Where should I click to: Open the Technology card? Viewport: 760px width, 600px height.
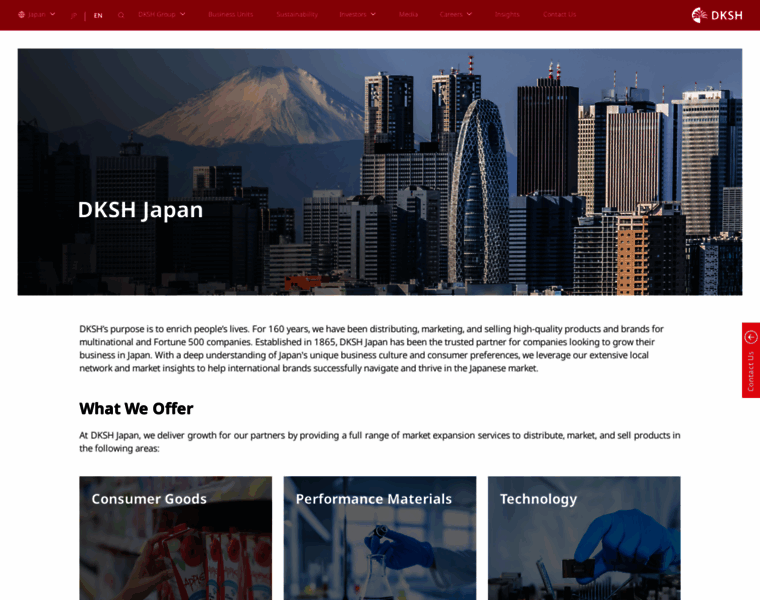(x=584, y=538)
